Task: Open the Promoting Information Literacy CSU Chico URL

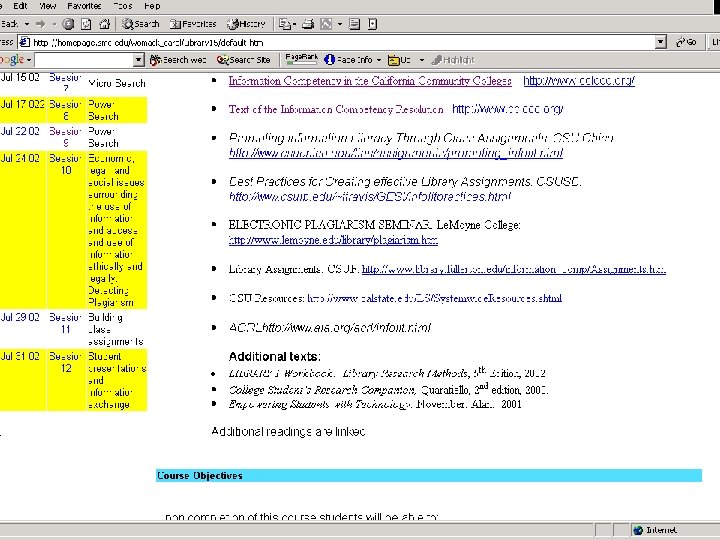Action: [396, 153]
